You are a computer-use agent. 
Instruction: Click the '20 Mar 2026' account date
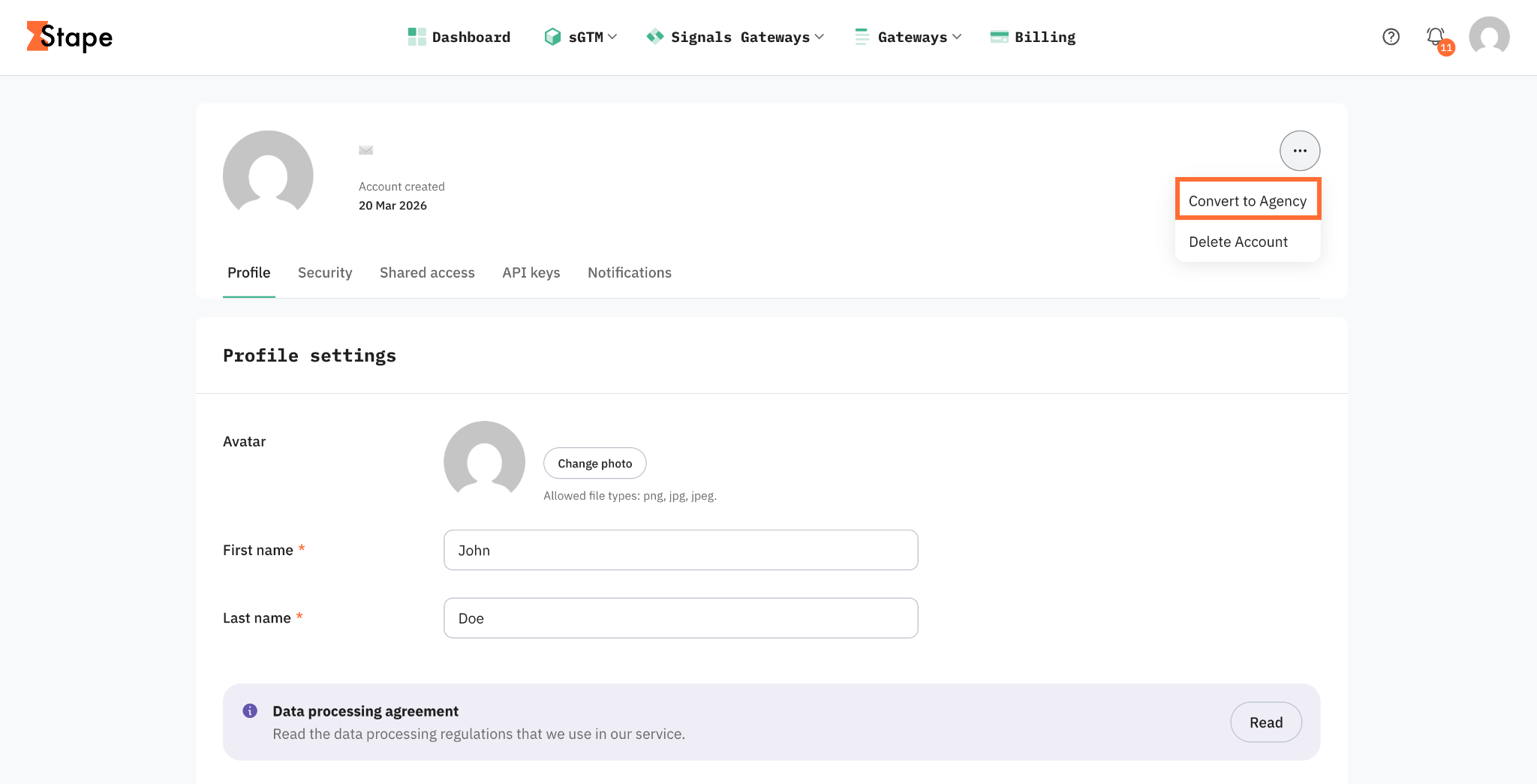pos(393,206)
